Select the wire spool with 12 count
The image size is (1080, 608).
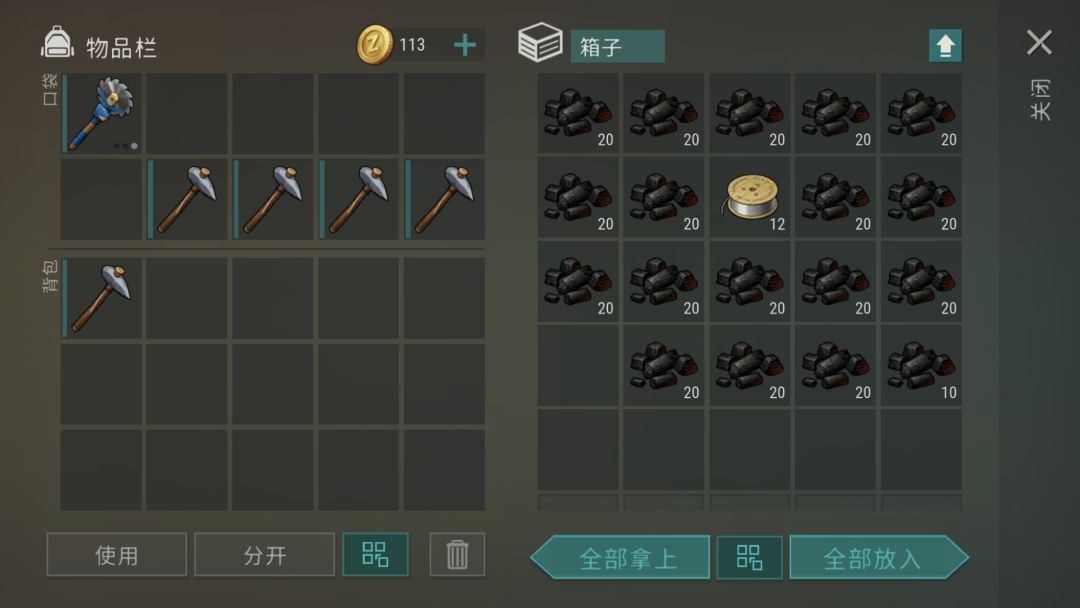tap(749, 198)
